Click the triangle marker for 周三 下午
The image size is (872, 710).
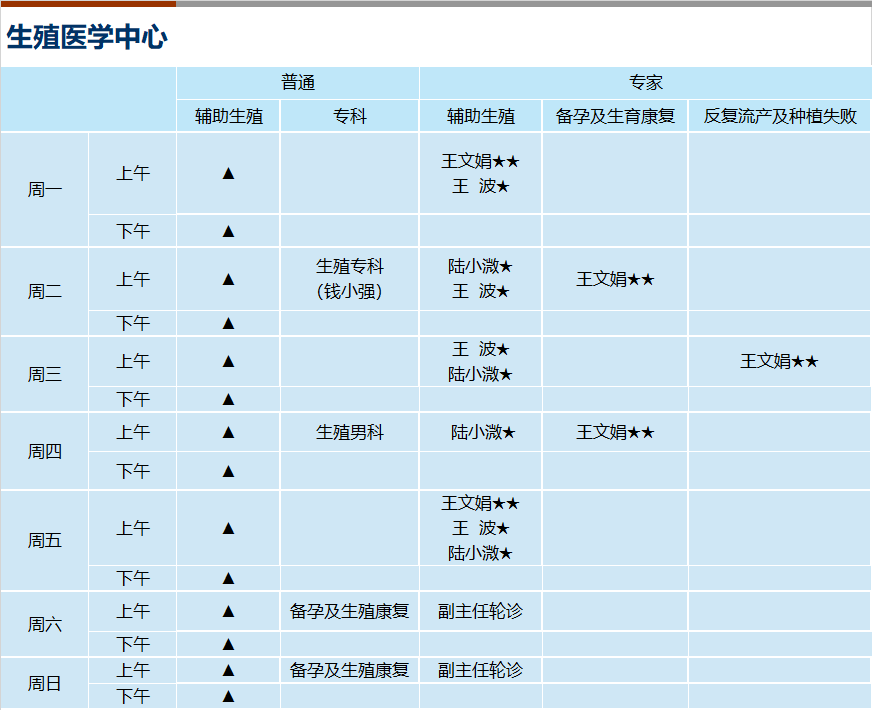(228, 399)
